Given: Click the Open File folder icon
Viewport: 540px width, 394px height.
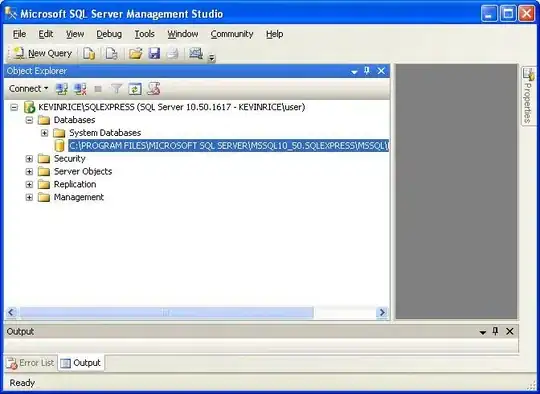Looking at the screenshot, I should click(x=135, y=54).
